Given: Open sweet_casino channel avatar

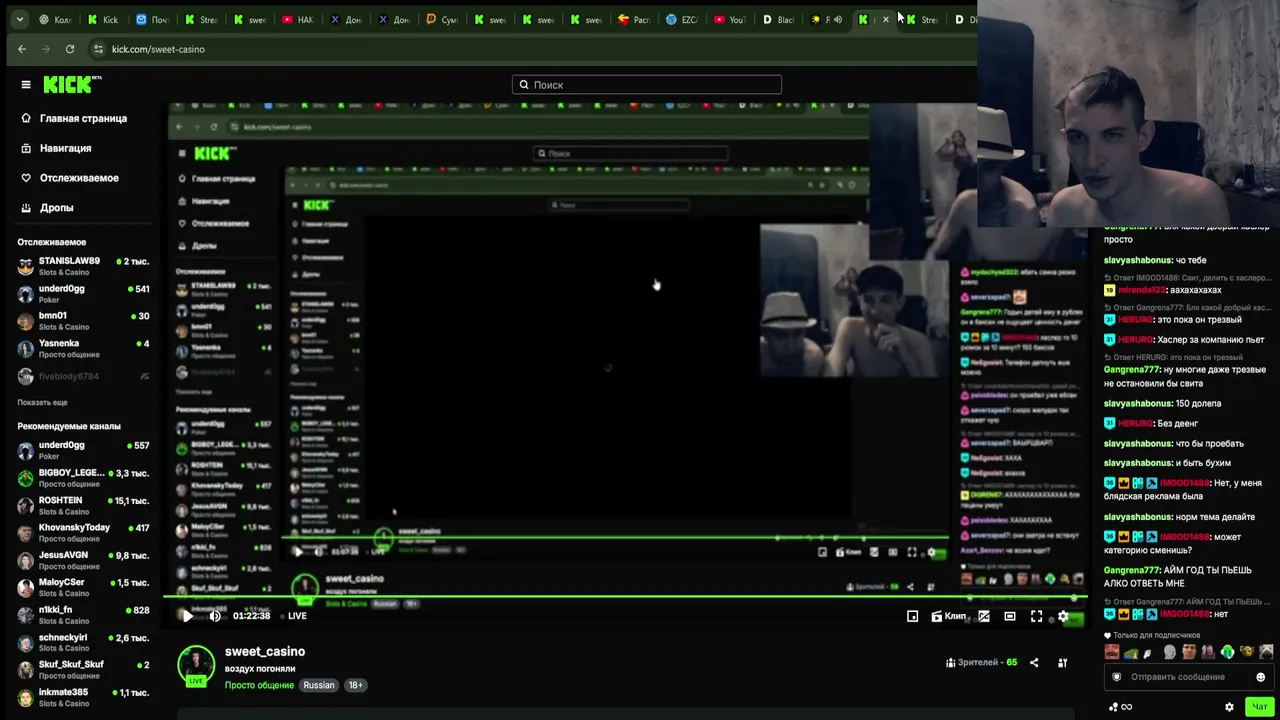Looking at the screenshot, I should [196, 665].
